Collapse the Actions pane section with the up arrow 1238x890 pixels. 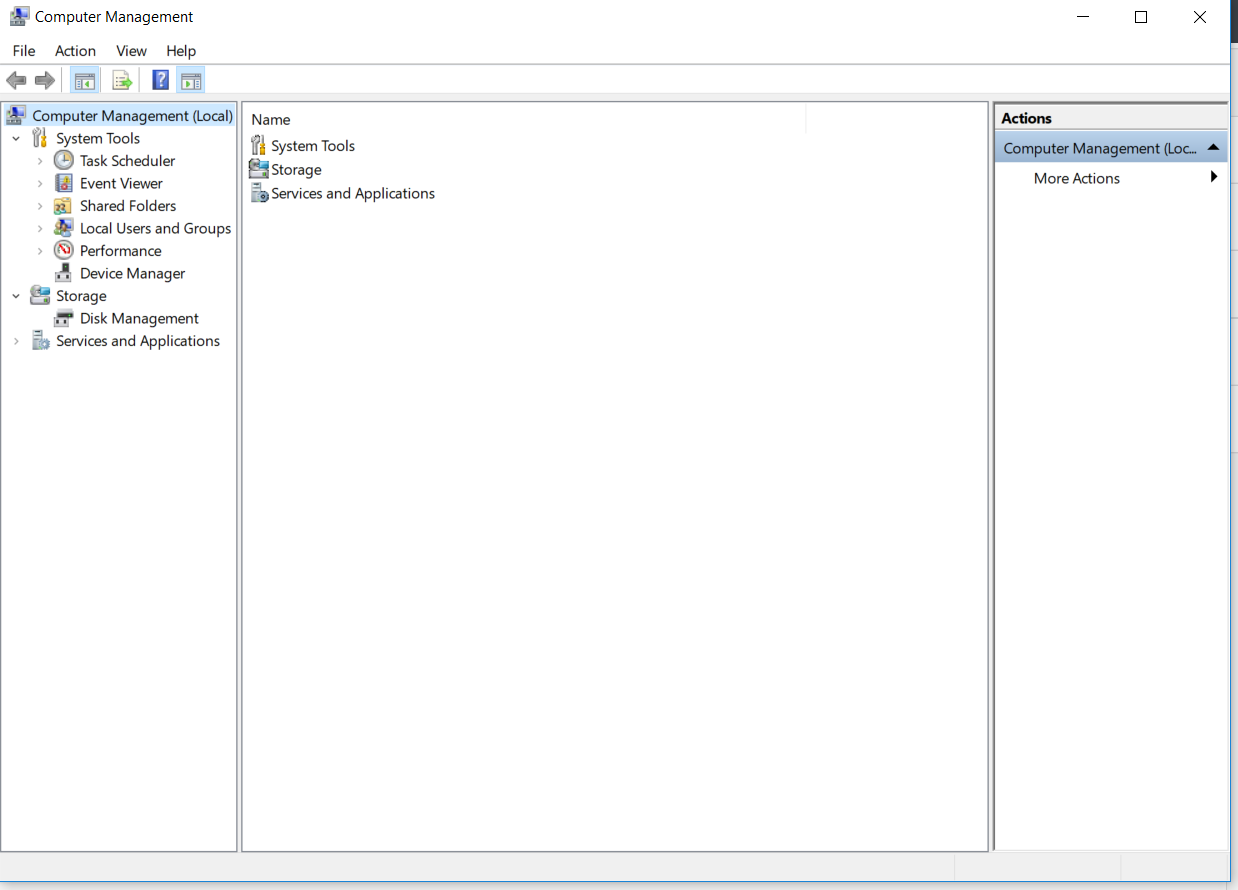[x=1213, y=148]
